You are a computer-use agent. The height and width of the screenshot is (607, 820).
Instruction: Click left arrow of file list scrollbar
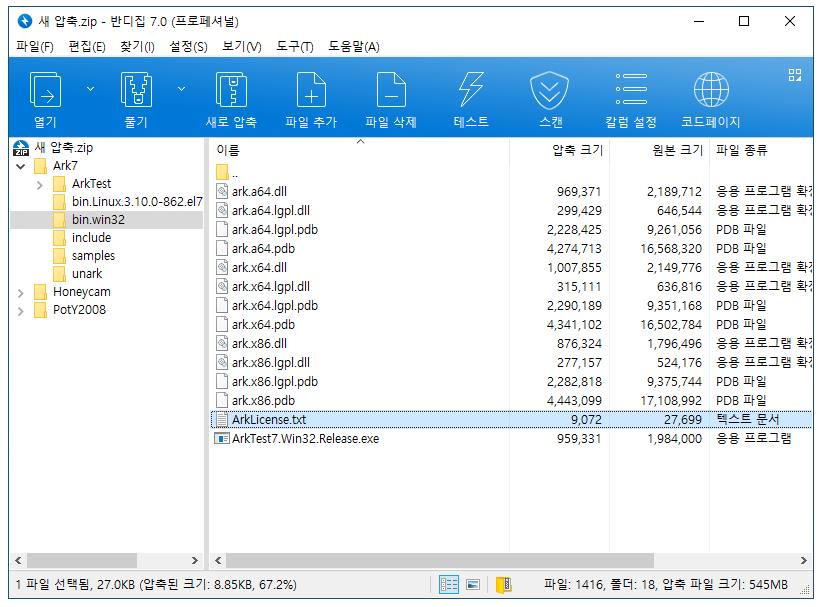218,560
